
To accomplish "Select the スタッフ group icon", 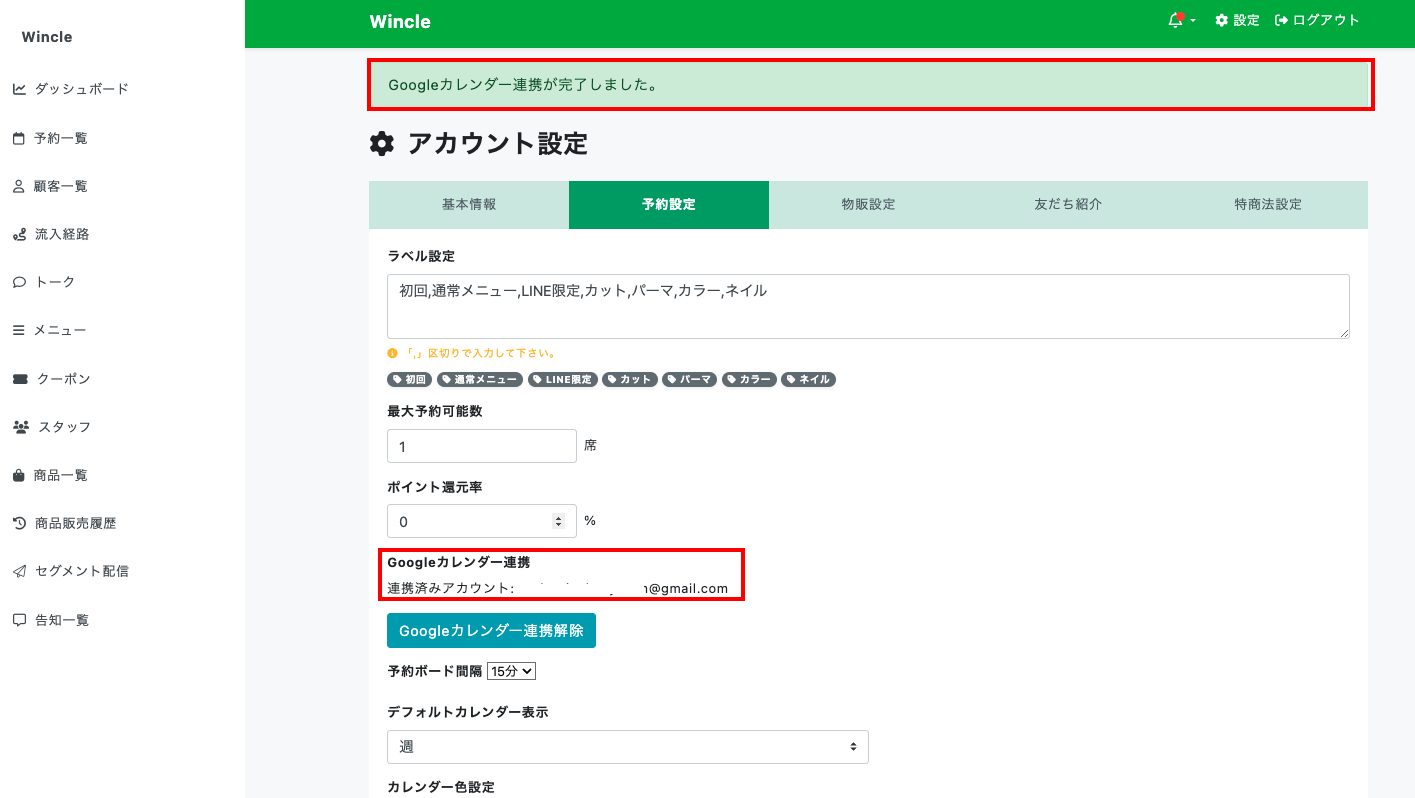I will [21, 427].
